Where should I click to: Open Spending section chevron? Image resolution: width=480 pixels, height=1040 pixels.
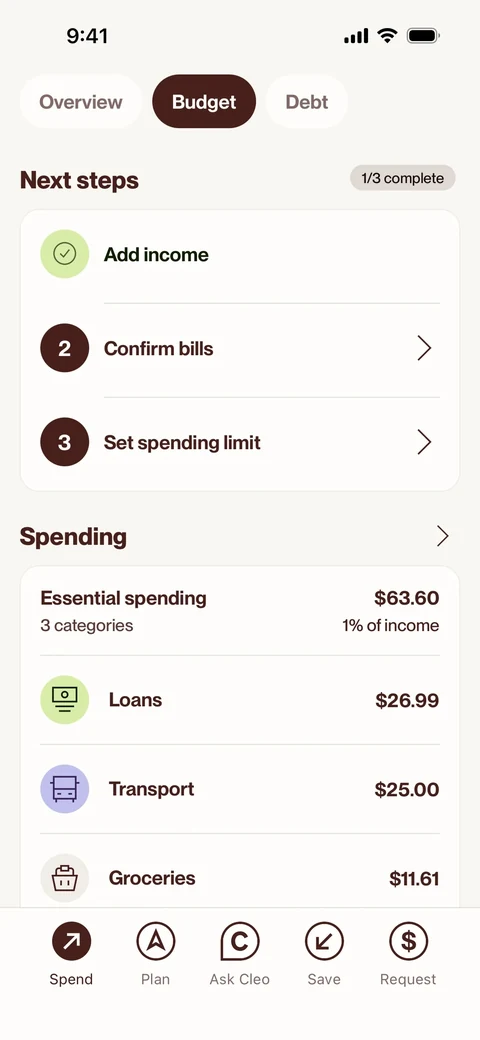pos(442,536)
